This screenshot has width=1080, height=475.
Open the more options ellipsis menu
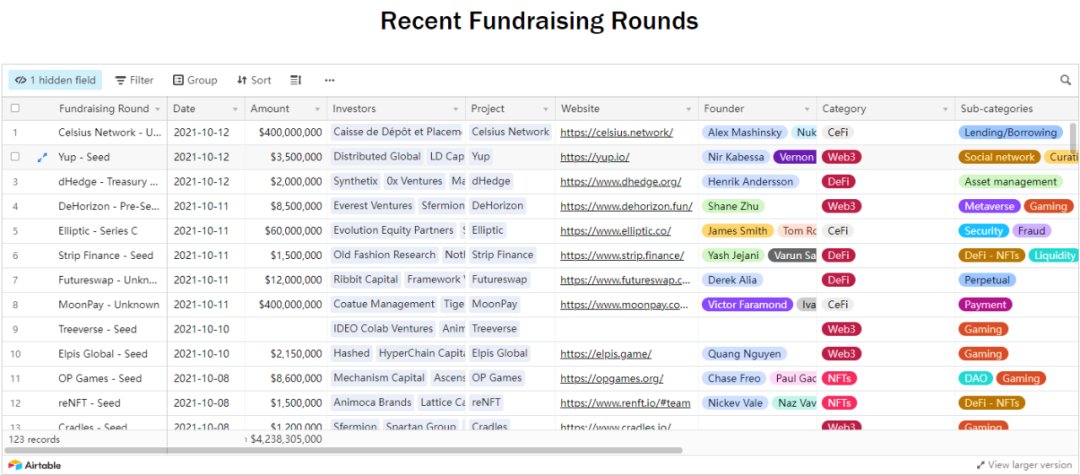click(x=330, y=80)
